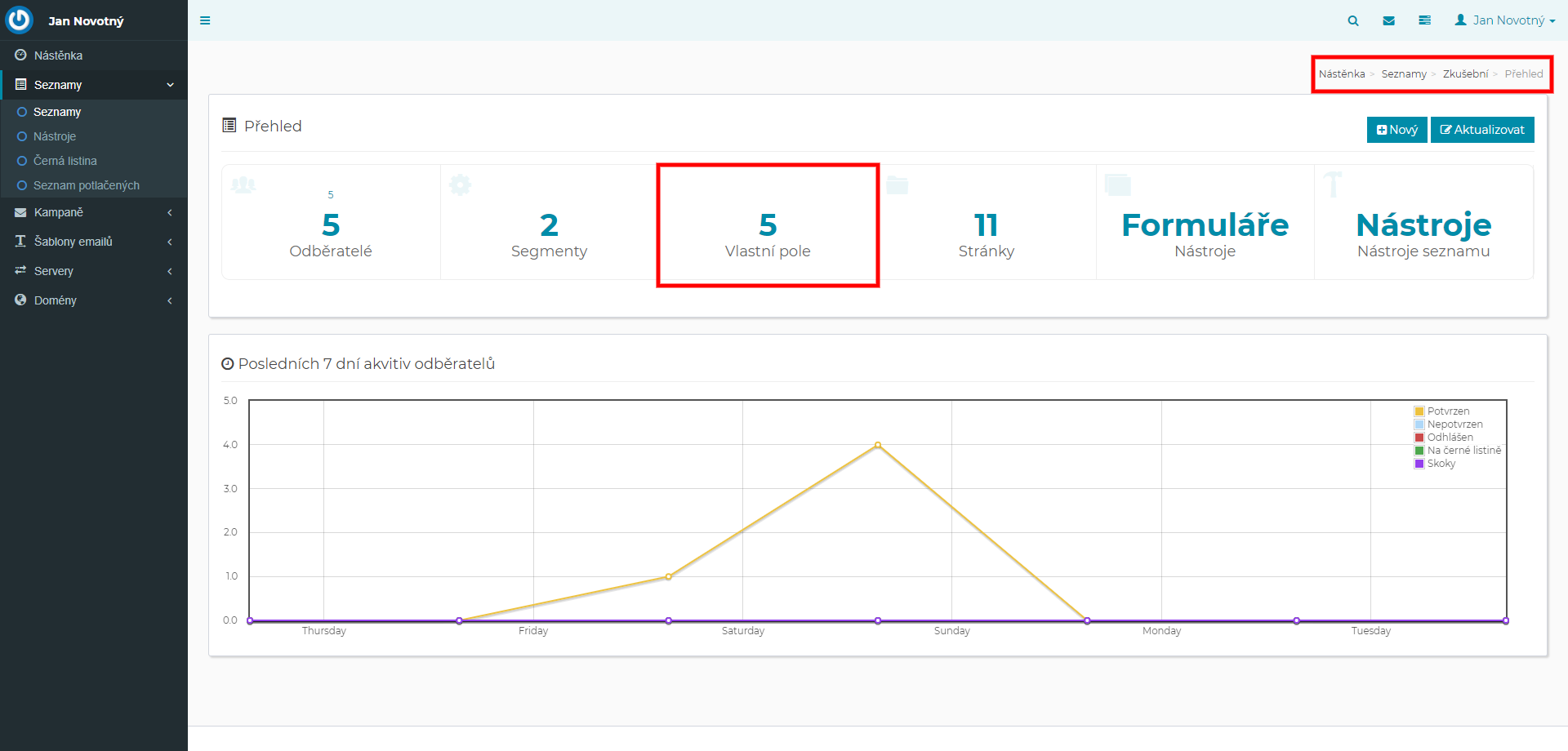Click the Nový button

[1396, 130]
